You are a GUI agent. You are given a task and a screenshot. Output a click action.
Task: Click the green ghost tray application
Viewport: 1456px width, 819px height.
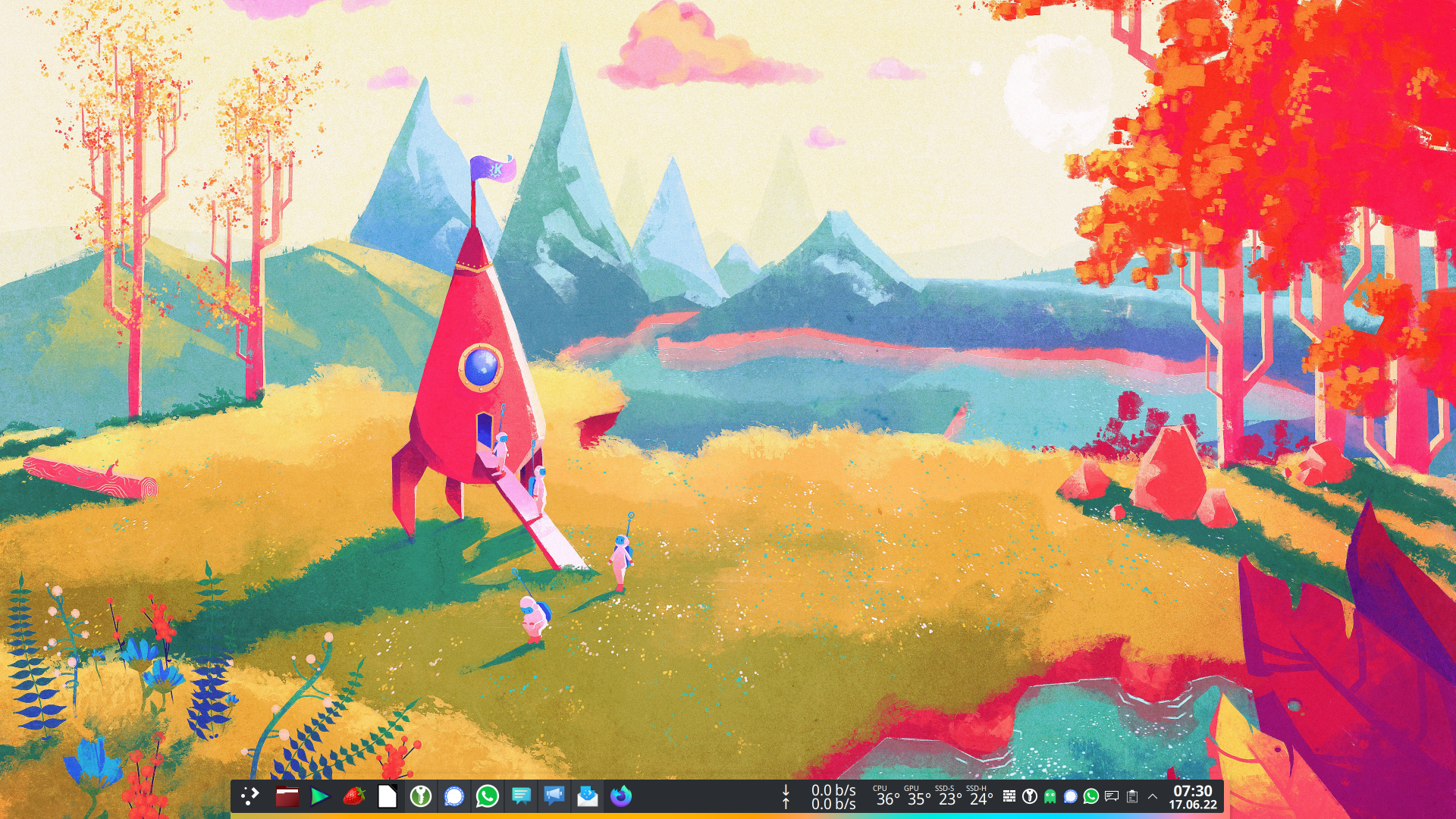[x=1051, y=797]
